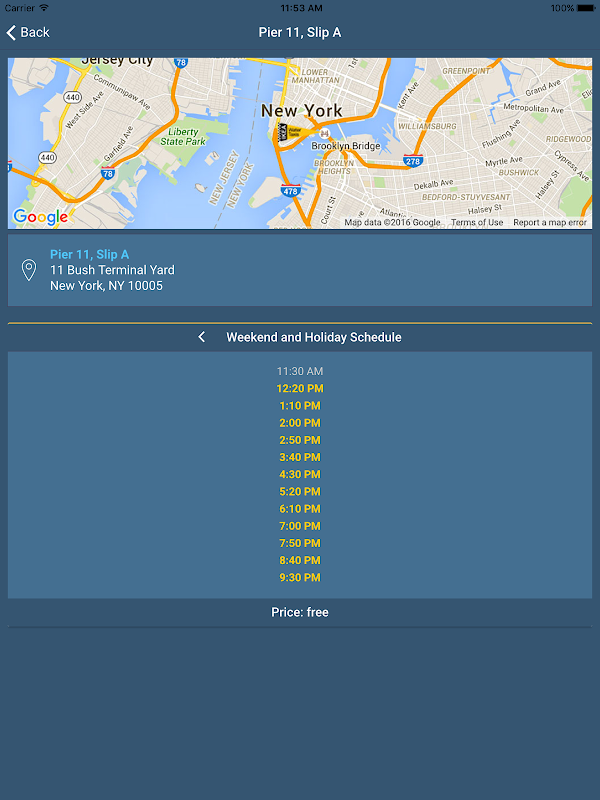
Task: Select the 5:20 PM departure time
Action: pos(300,491)
